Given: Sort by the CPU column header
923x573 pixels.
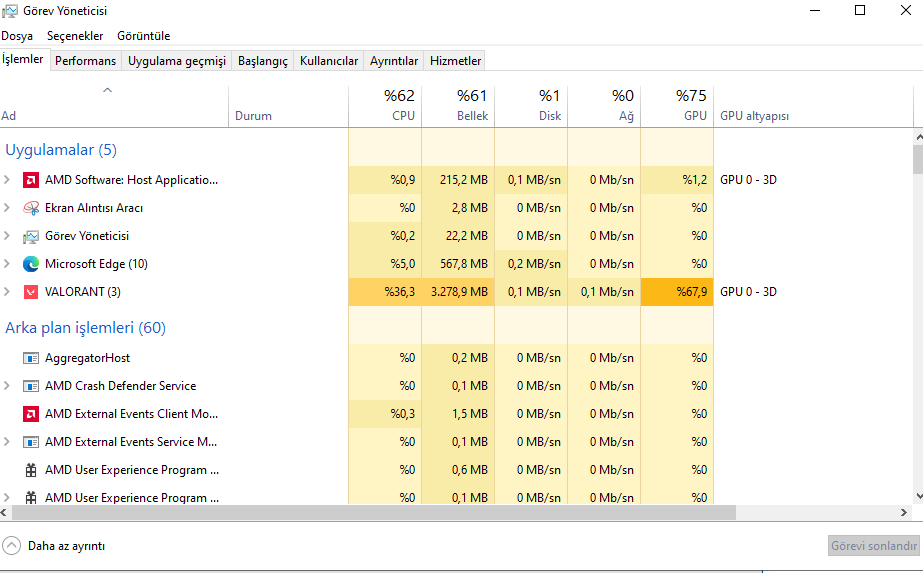Looking at the screenshot, I should pyautogui.click(x=385, y=107).
